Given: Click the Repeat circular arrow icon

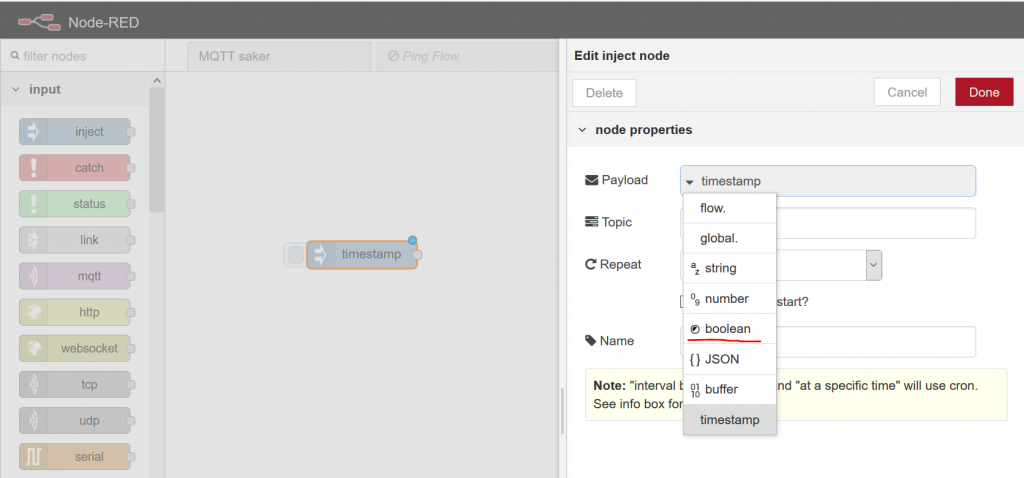Looking at the screenshot, I should pos(591,264).
